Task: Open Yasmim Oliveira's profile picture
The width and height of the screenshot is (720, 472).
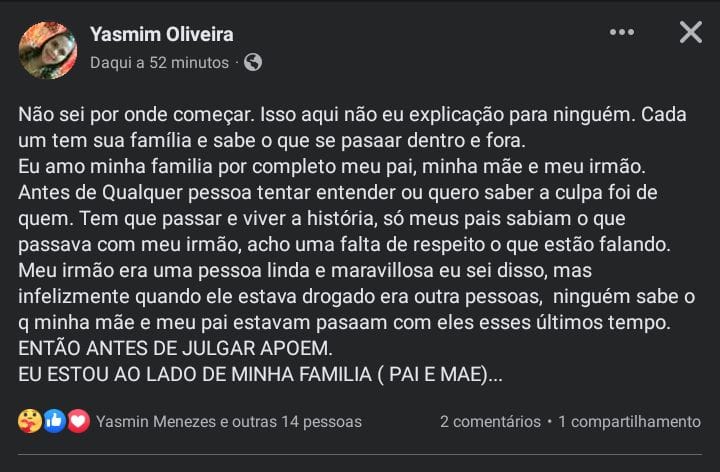Action: [47, 49]
